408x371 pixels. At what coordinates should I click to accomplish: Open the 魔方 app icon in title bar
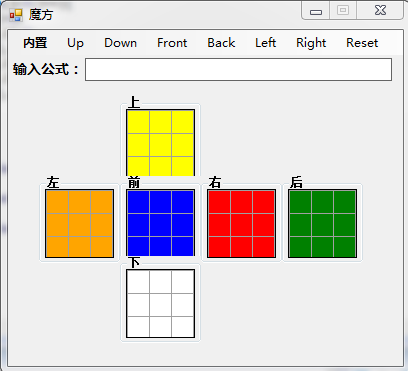16,15
